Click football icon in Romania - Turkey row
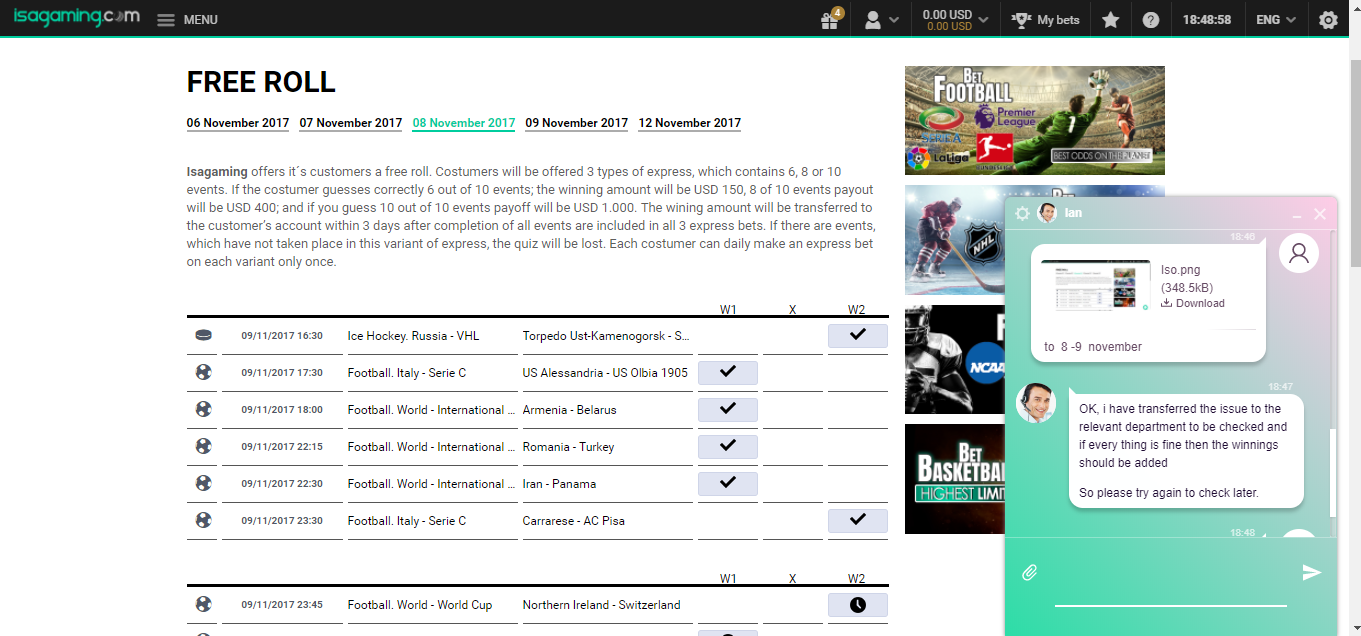 click(x=204, y=447)
